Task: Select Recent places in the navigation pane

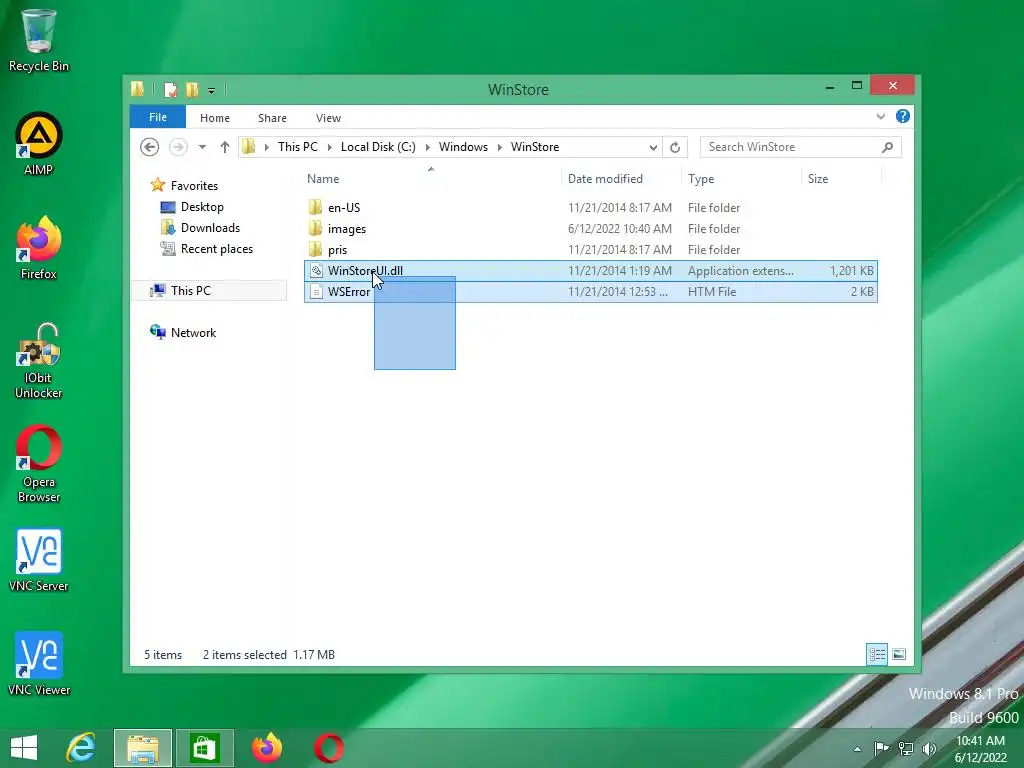Action: (217, 249)
